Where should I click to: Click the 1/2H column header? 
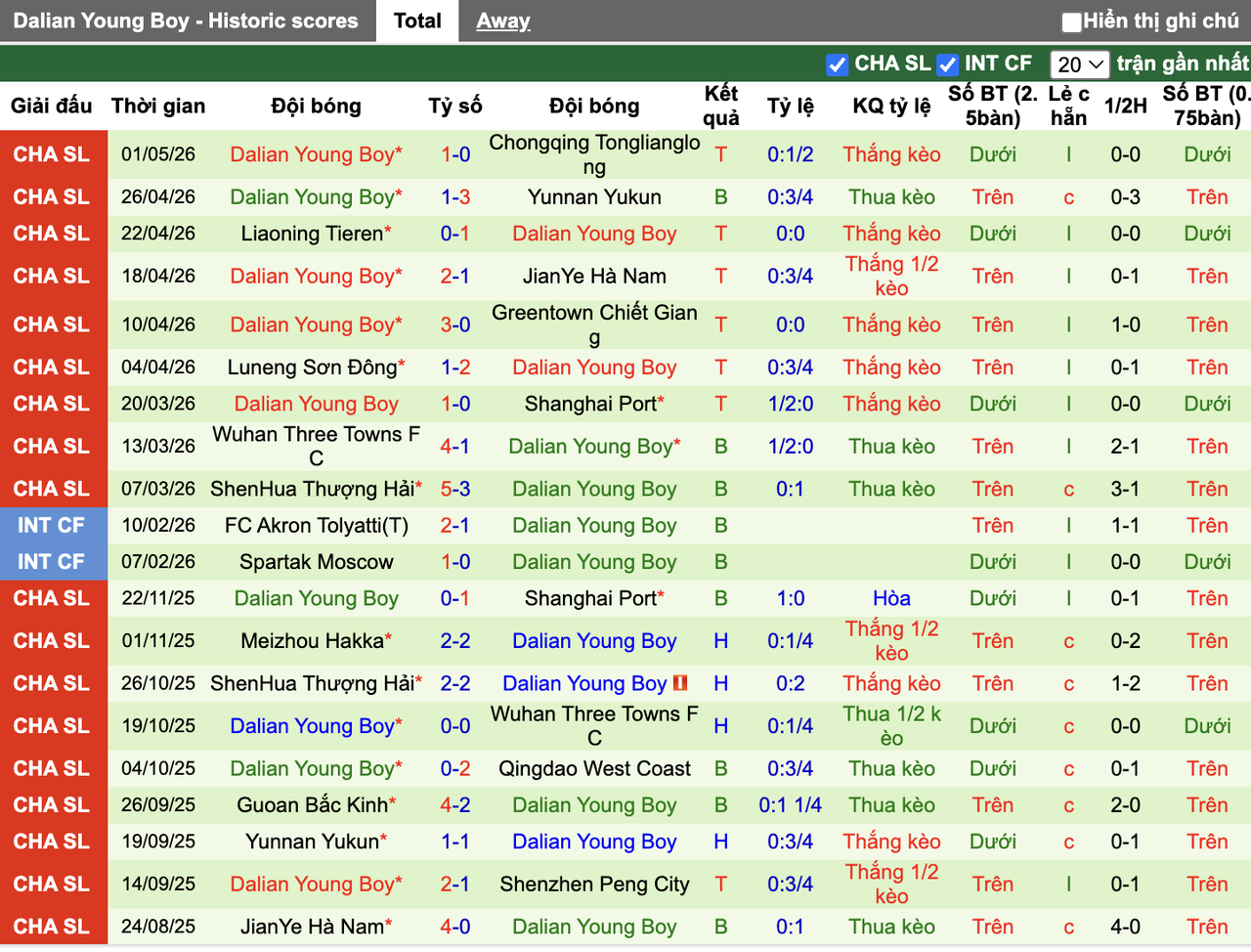point(1126,106)
